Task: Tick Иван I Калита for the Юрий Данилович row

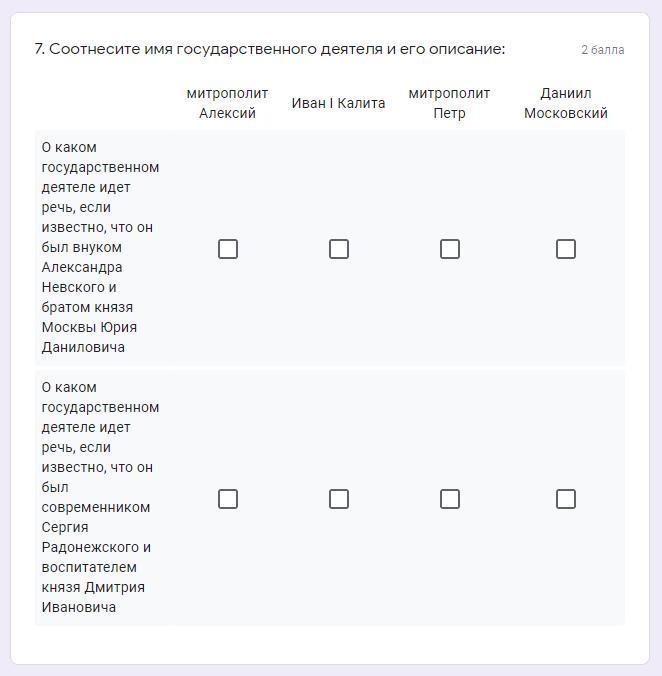Action: click(339, 249)
